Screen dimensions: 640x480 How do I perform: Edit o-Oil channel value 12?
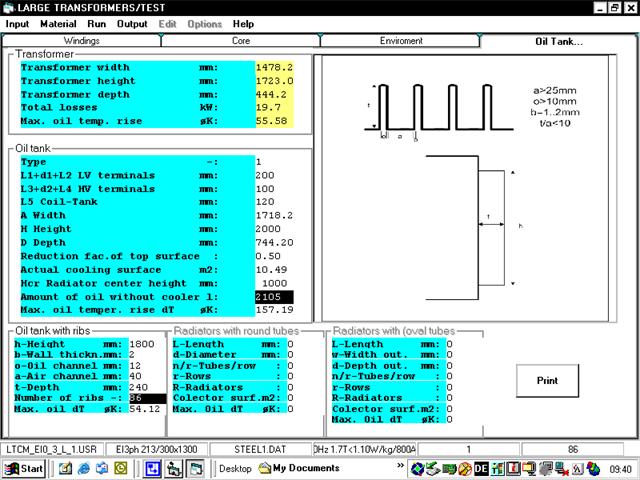click(147, 366)
